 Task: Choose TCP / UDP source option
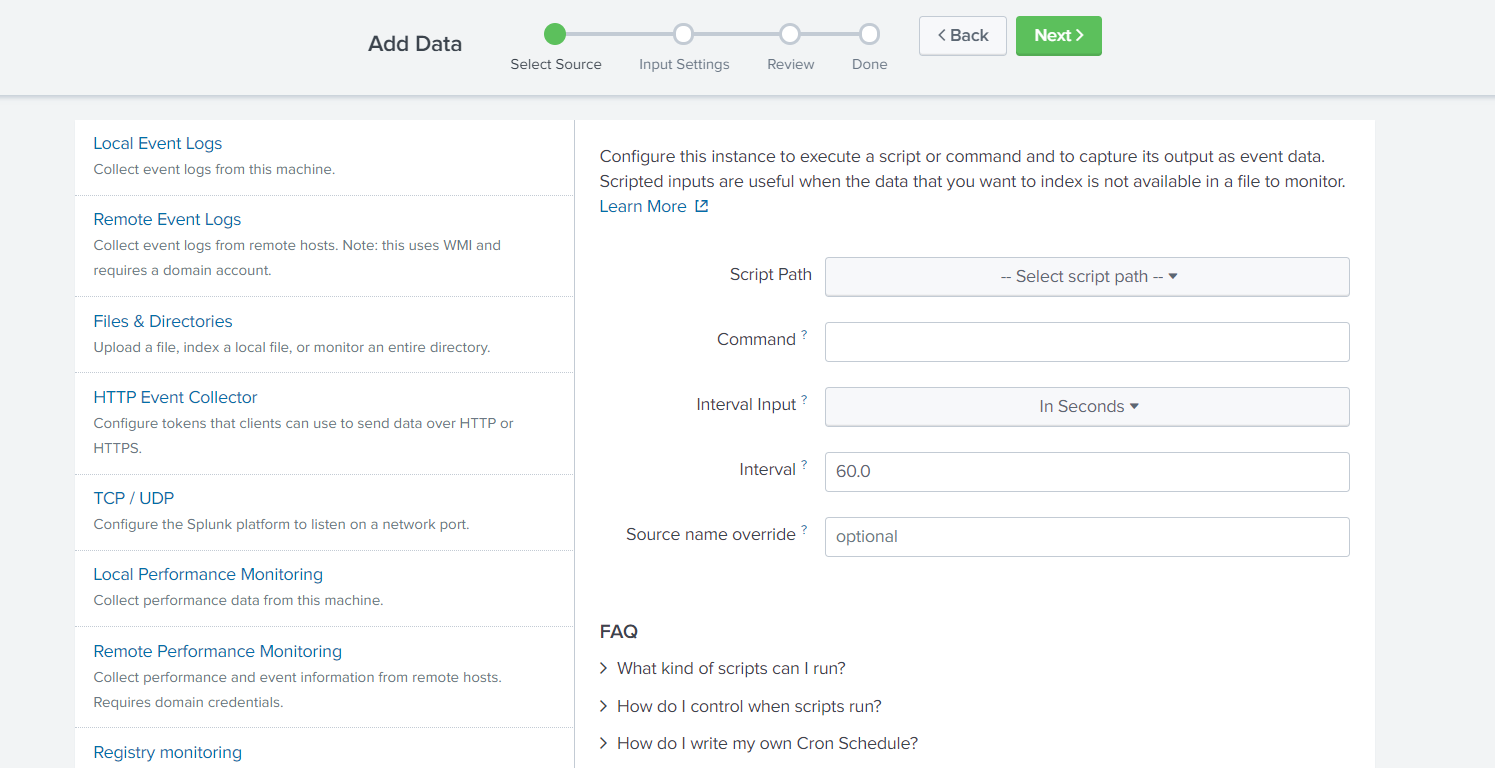pyautogui.click(x=134, y=499)
